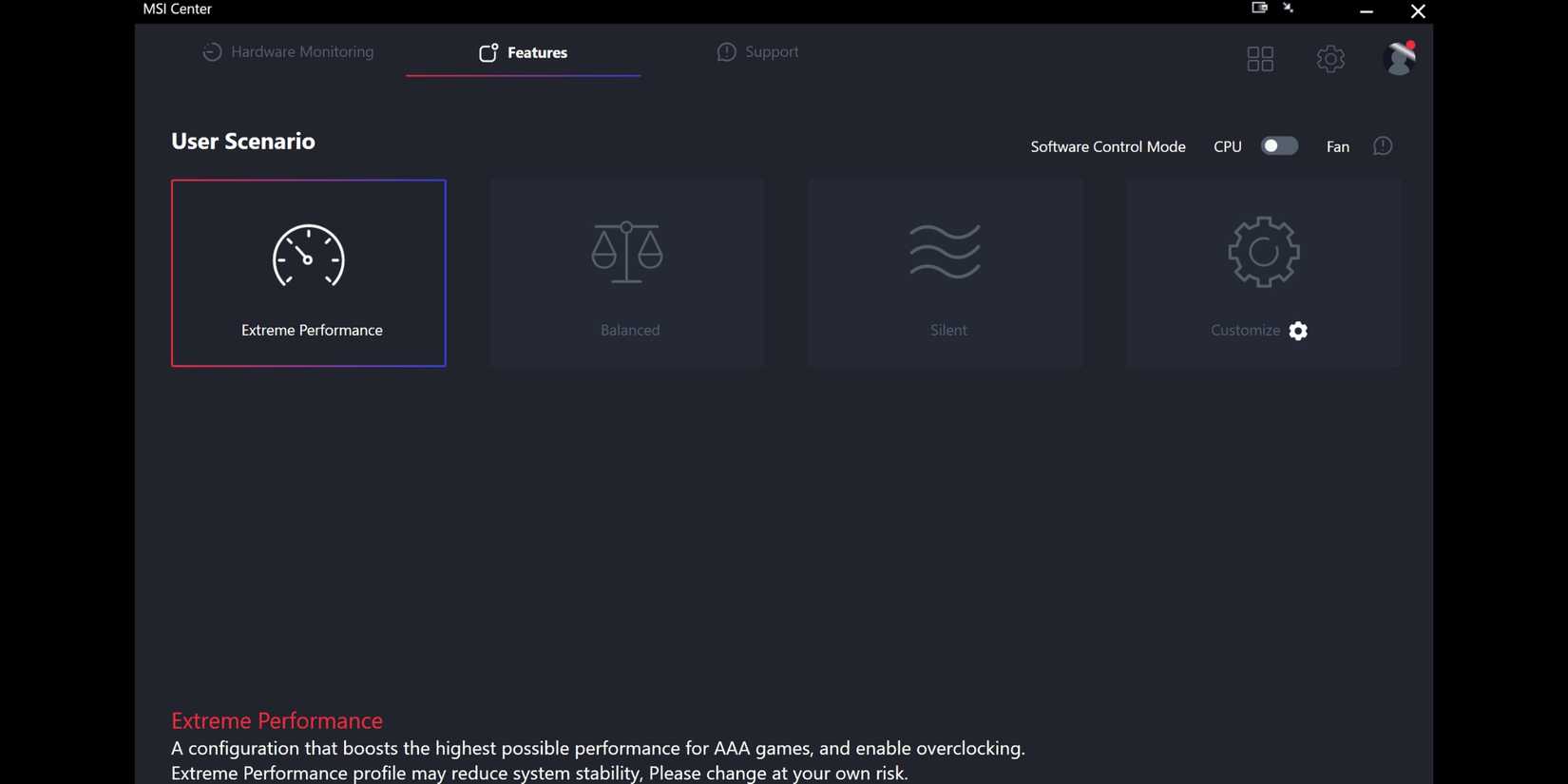Open Customize settings via small cog

tap(1298, 331)
